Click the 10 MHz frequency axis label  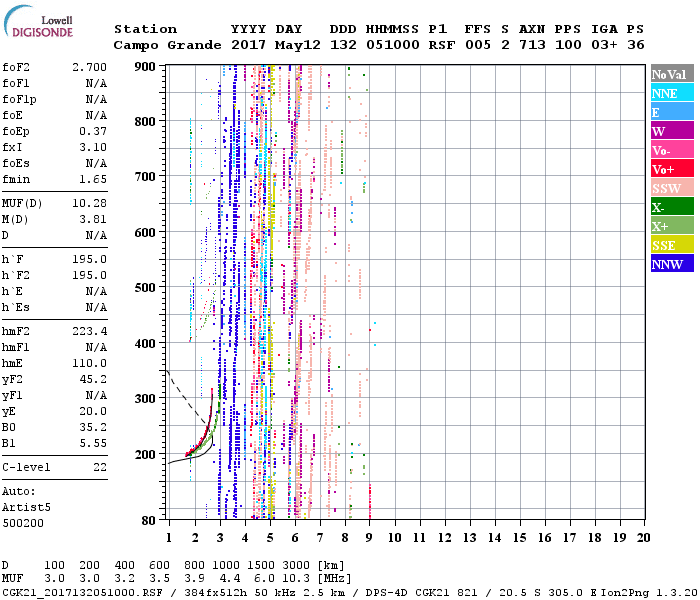tap(394, 538)
